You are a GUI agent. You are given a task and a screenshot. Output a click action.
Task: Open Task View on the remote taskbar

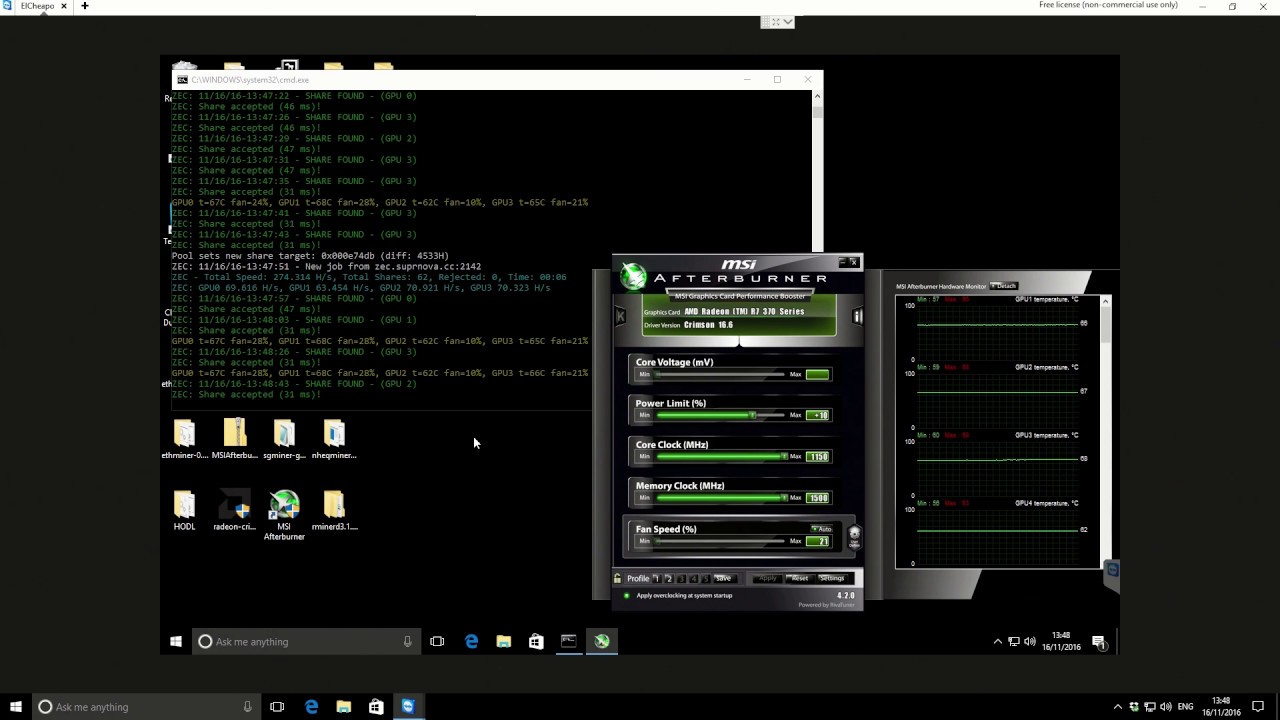point(437,641)
